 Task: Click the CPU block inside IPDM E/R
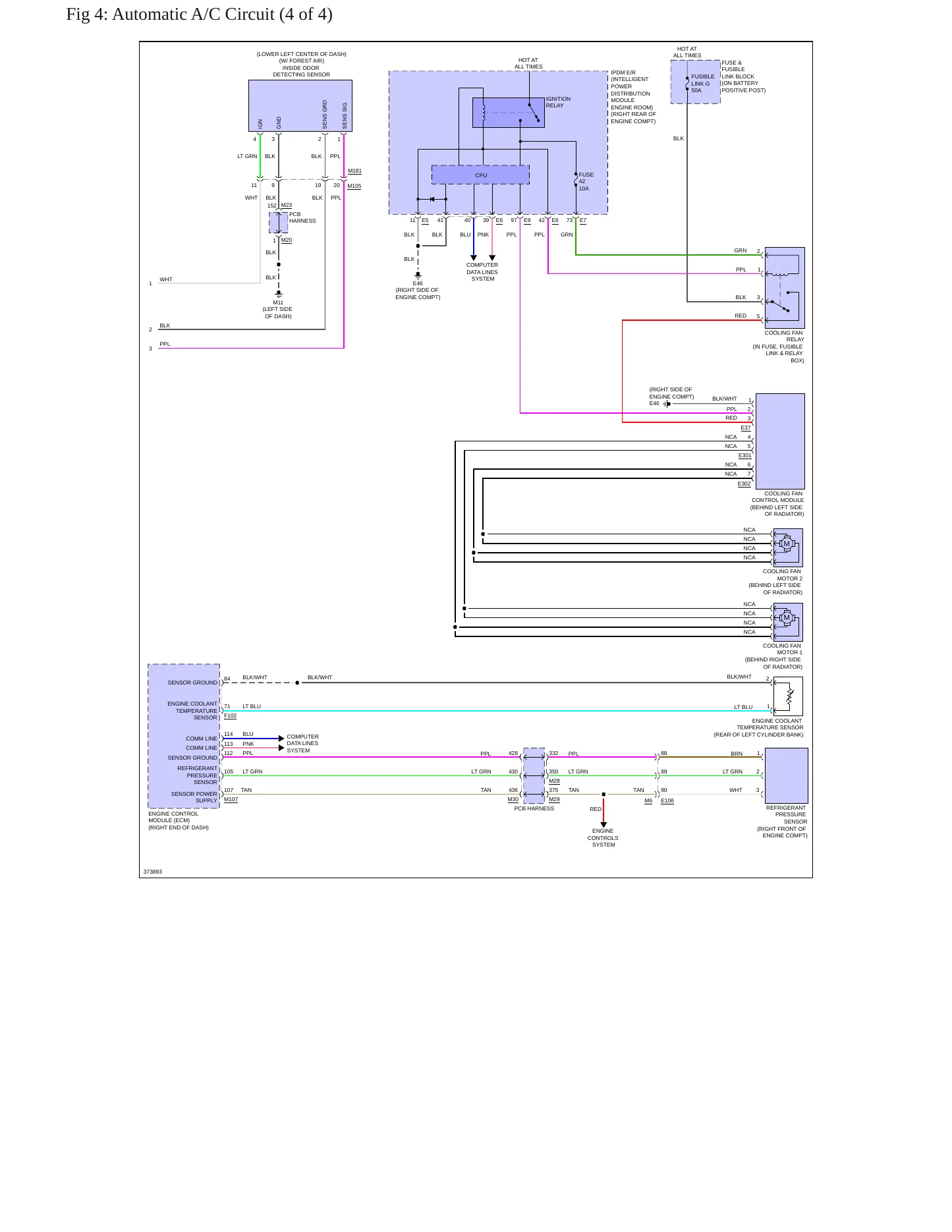pos(480,175)
